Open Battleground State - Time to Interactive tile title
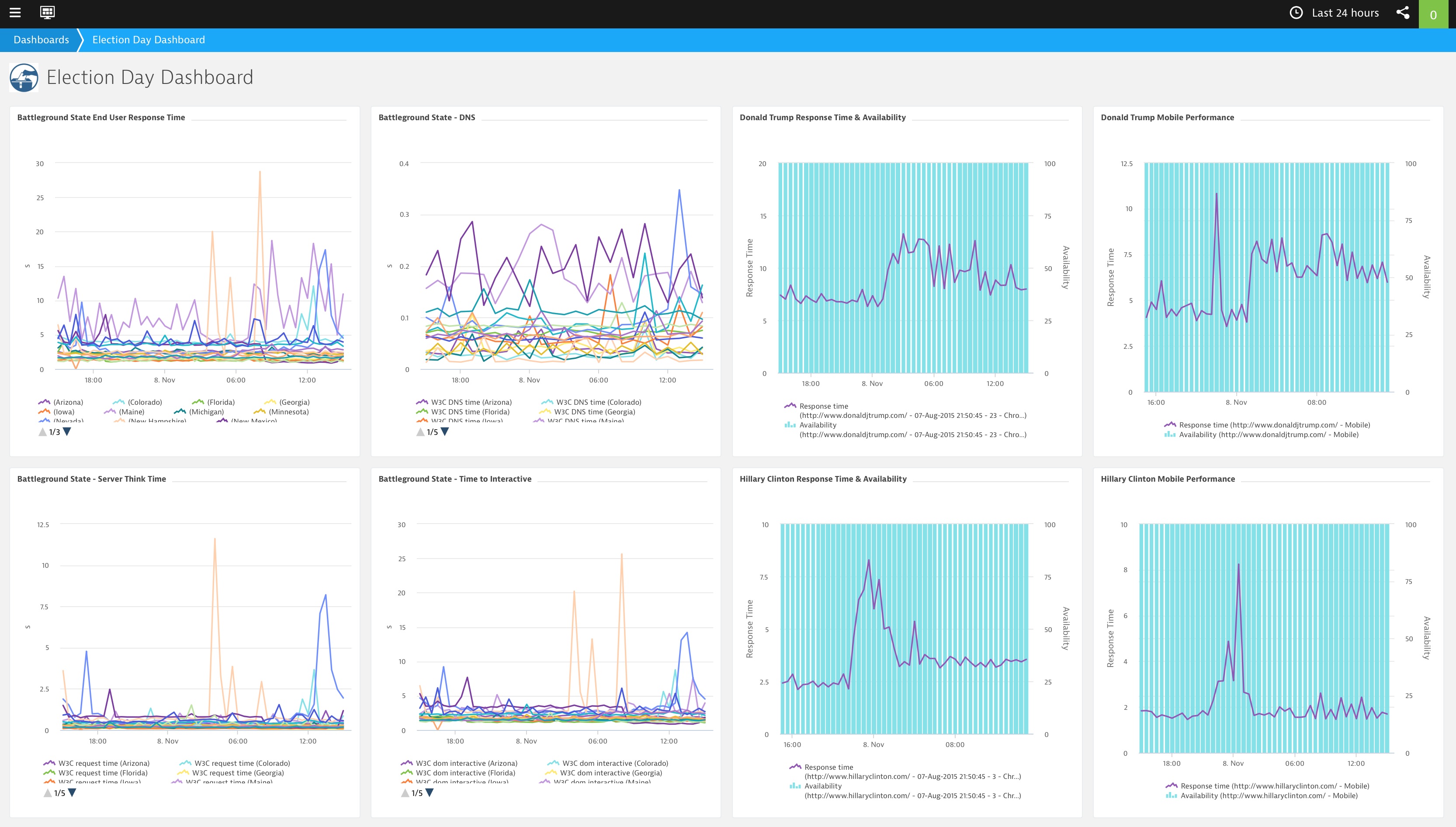 tap(455, 479)
